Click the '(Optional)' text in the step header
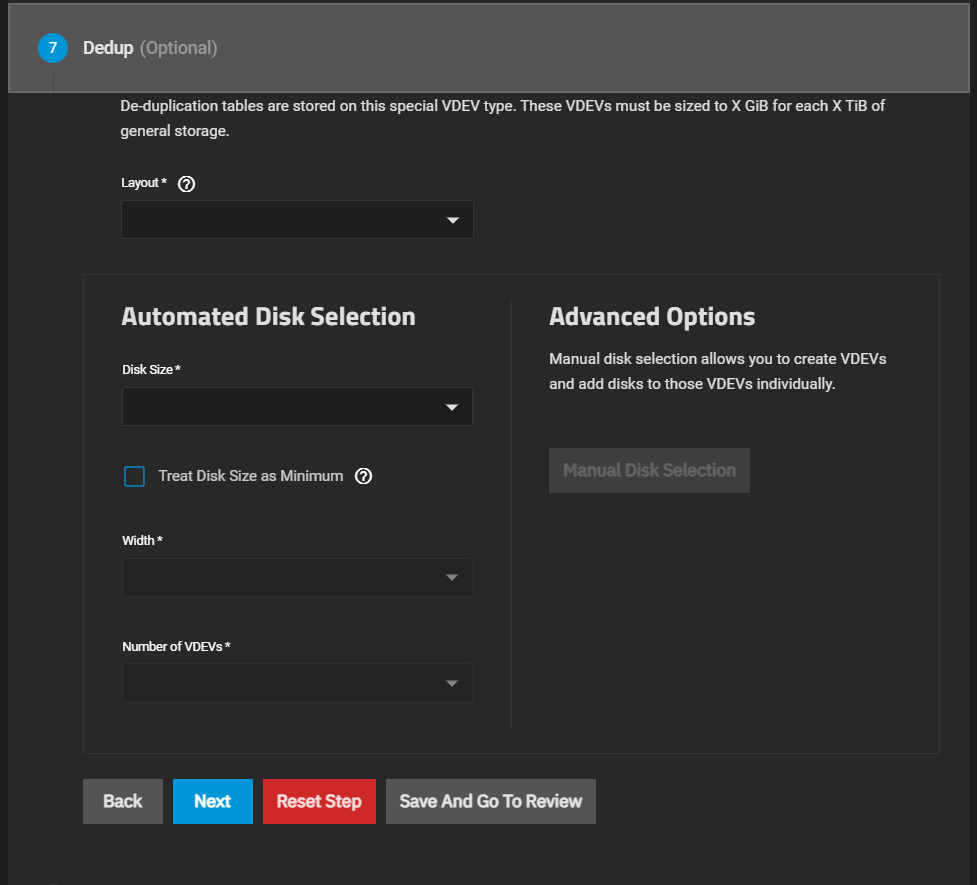The width and height of the screenshot is (977, 885). (178, 48)
